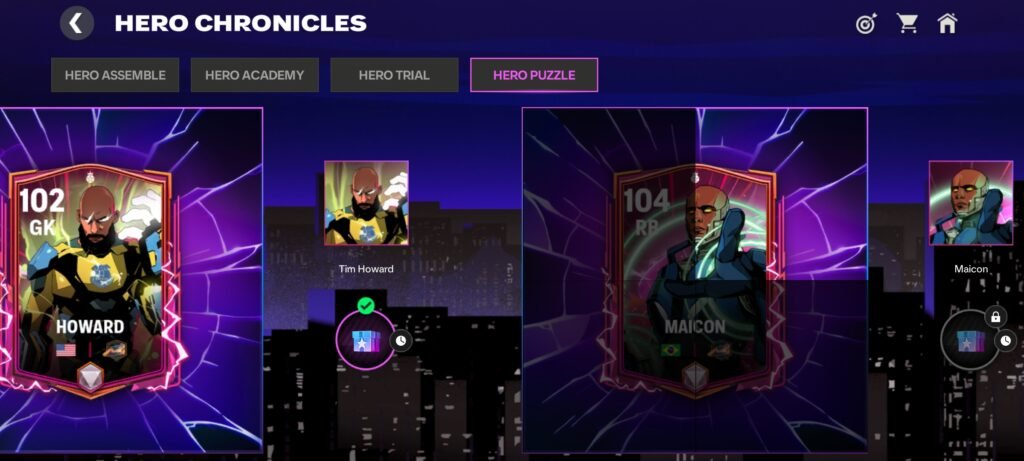The width and height of the screenshot is (1024, 461).
Task: Click the Tim Howard name label
Action: coord(366,269)
